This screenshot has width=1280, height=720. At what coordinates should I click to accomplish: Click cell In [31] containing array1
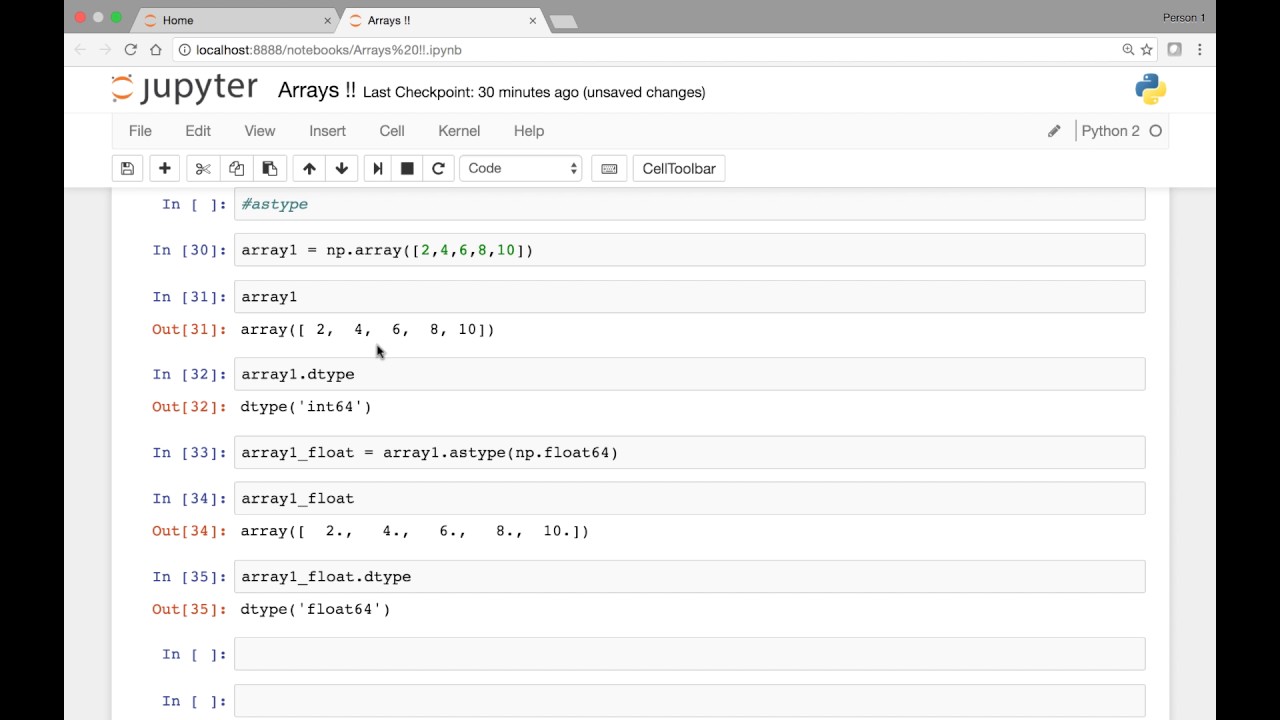click(689, 296)
